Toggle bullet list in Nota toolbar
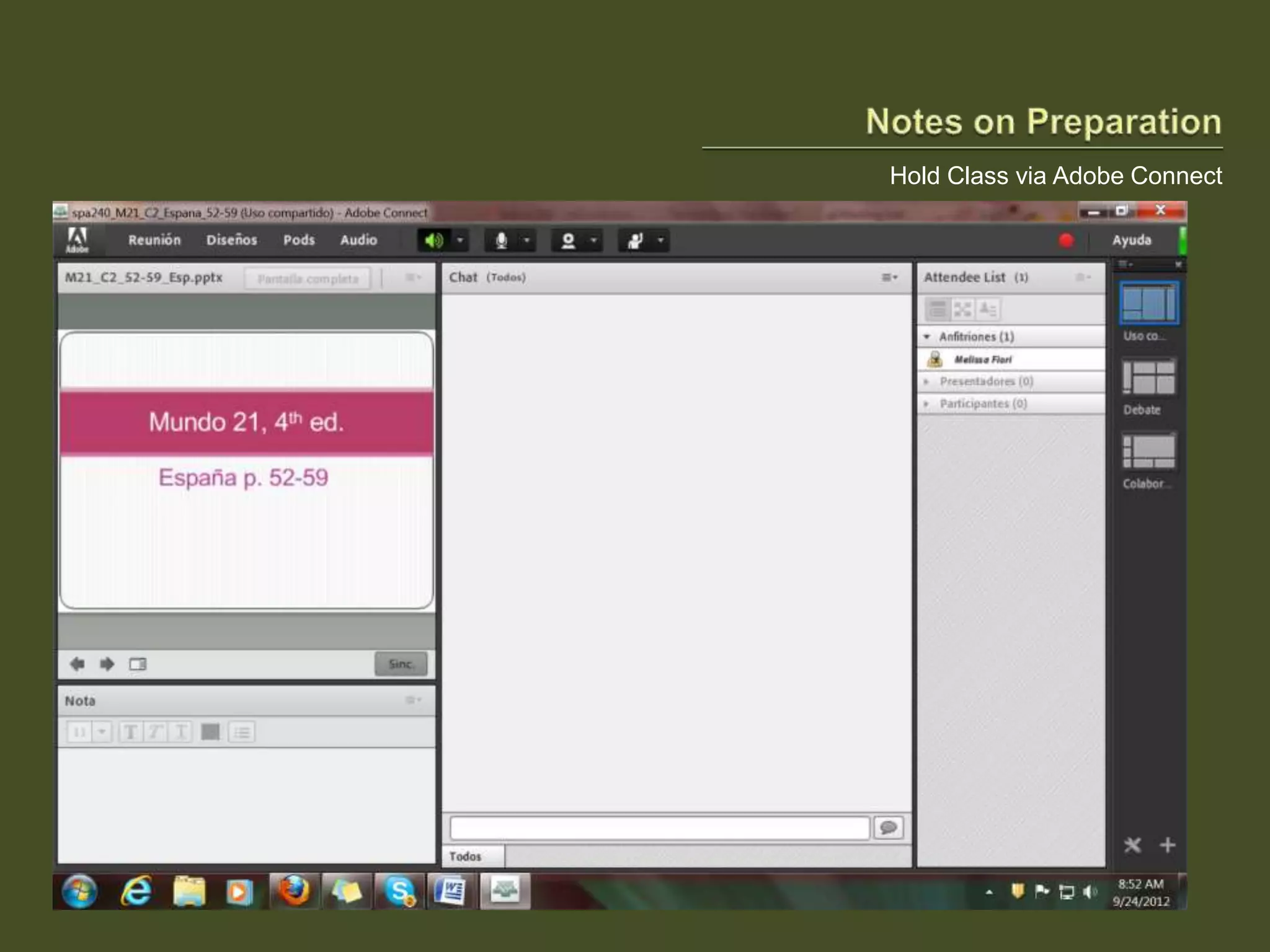This screenshot has width=1270, height=952. coord(242,733)
